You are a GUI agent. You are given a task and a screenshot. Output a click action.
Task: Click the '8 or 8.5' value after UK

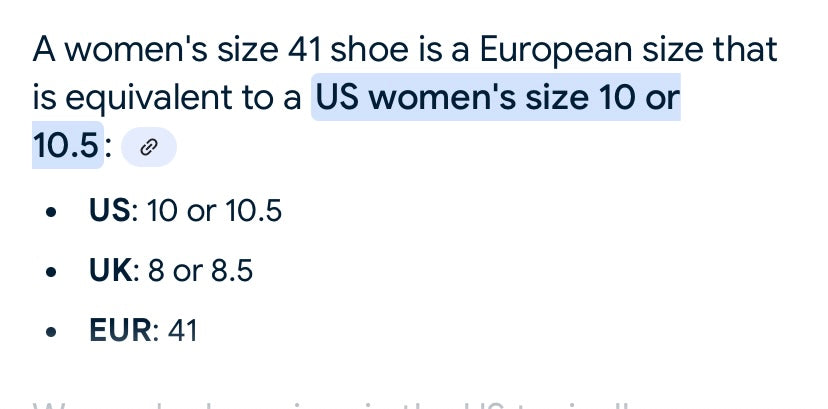(201, 270)
